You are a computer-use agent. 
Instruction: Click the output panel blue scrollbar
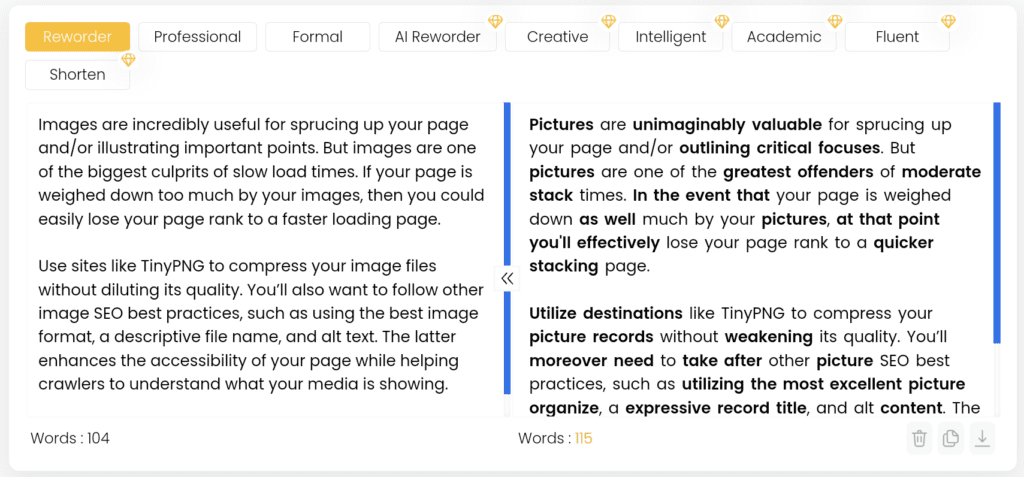point(997,222)
